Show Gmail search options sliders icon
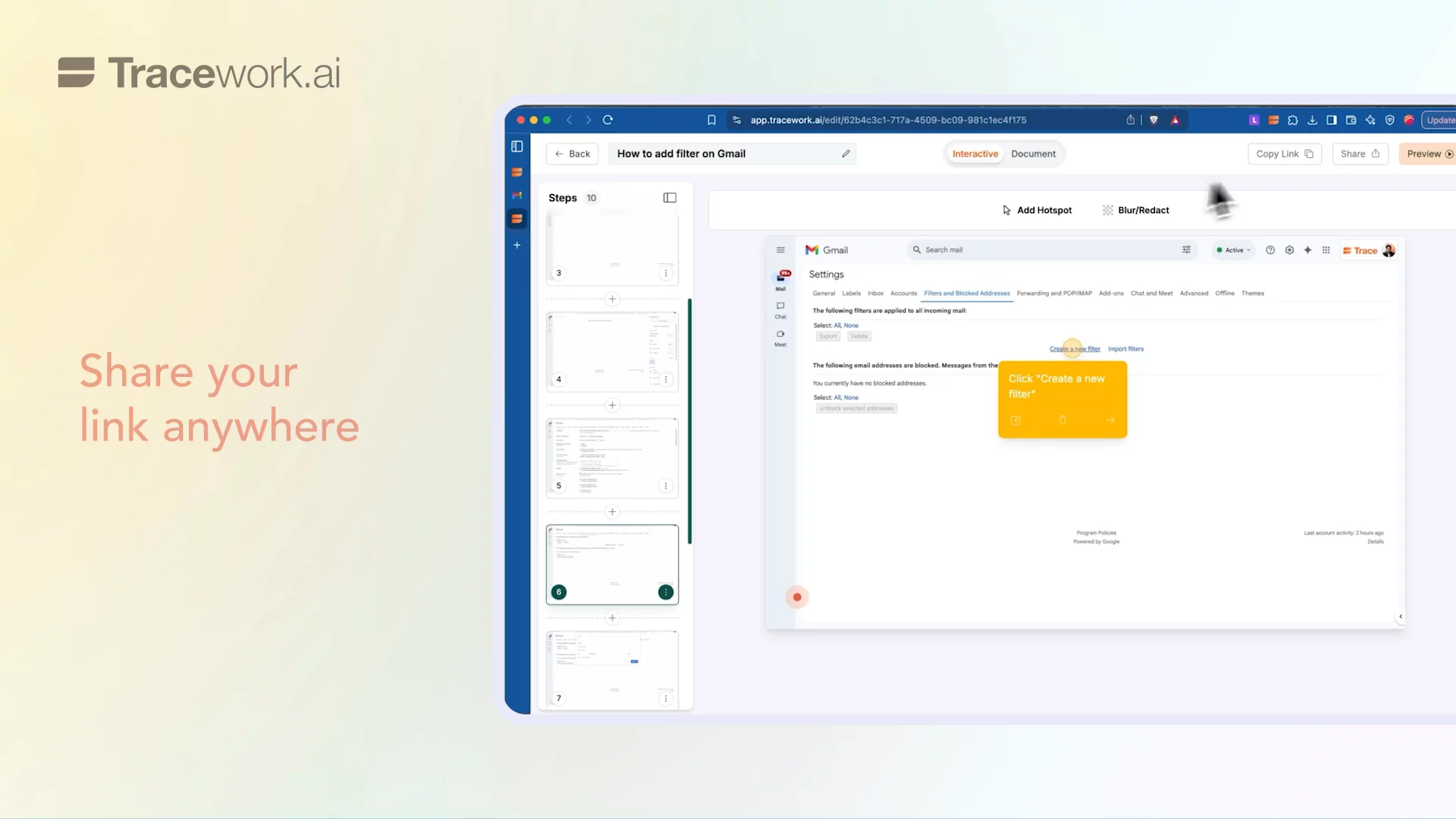1456x819 pixels. click(1186, 249)
